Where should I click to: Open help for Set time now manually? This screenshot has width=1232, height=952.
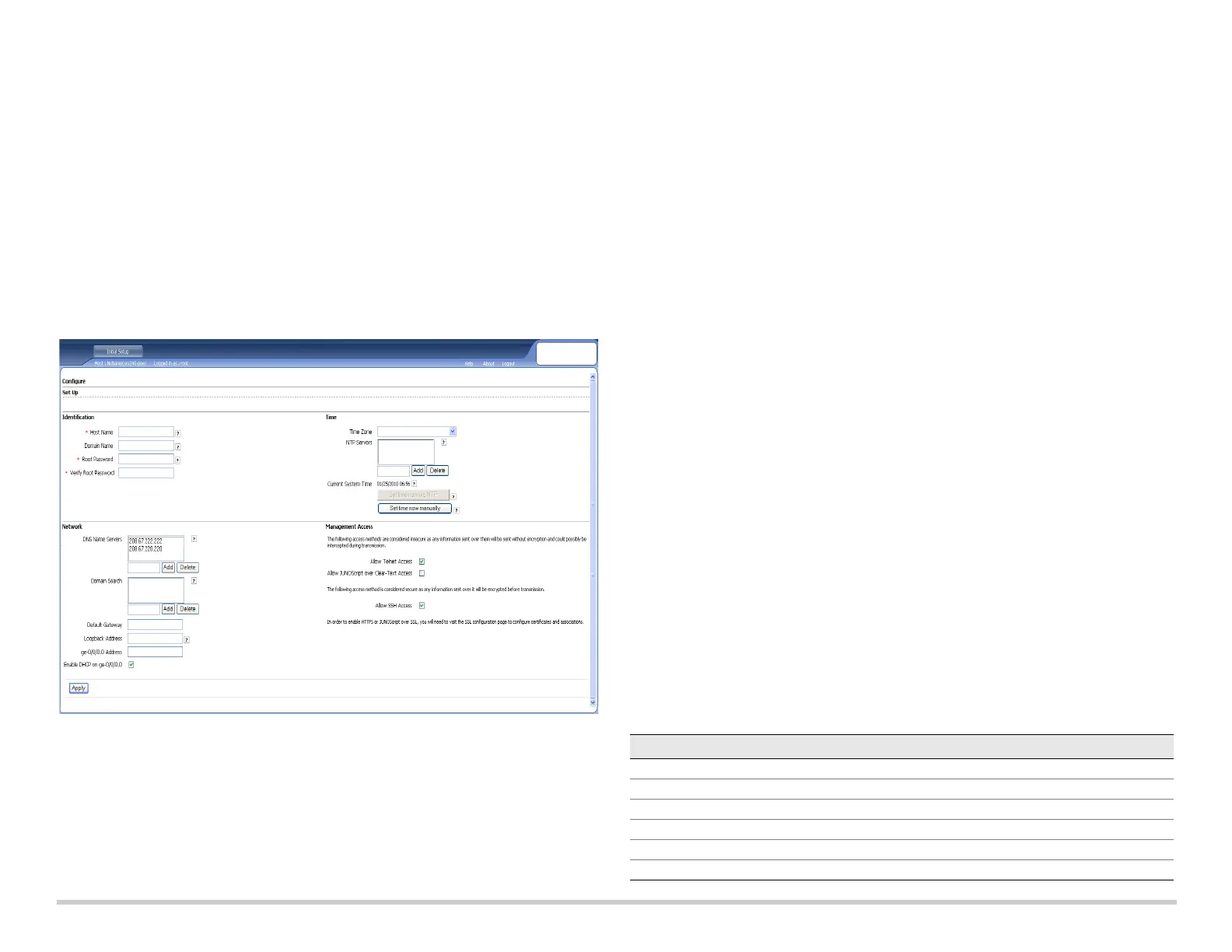[457, 510]
